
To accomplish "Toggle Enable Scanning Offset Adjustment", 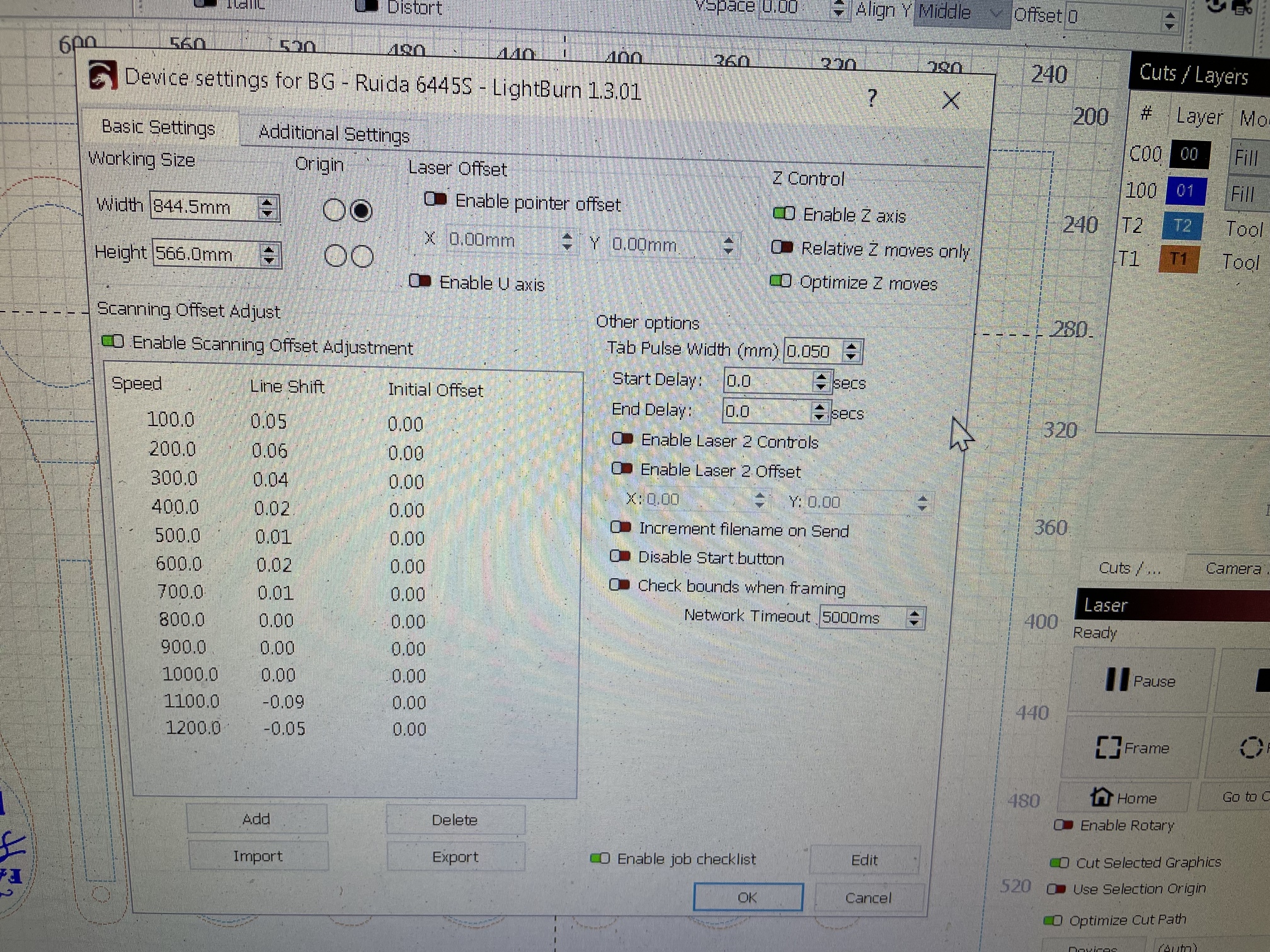I will [113, 341].
